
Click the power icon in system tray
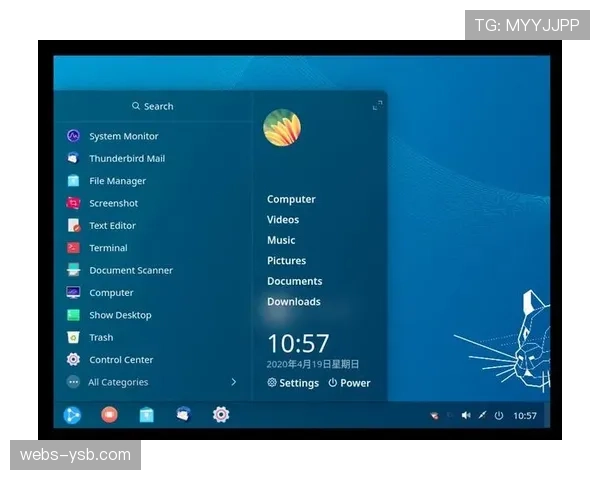498,415
